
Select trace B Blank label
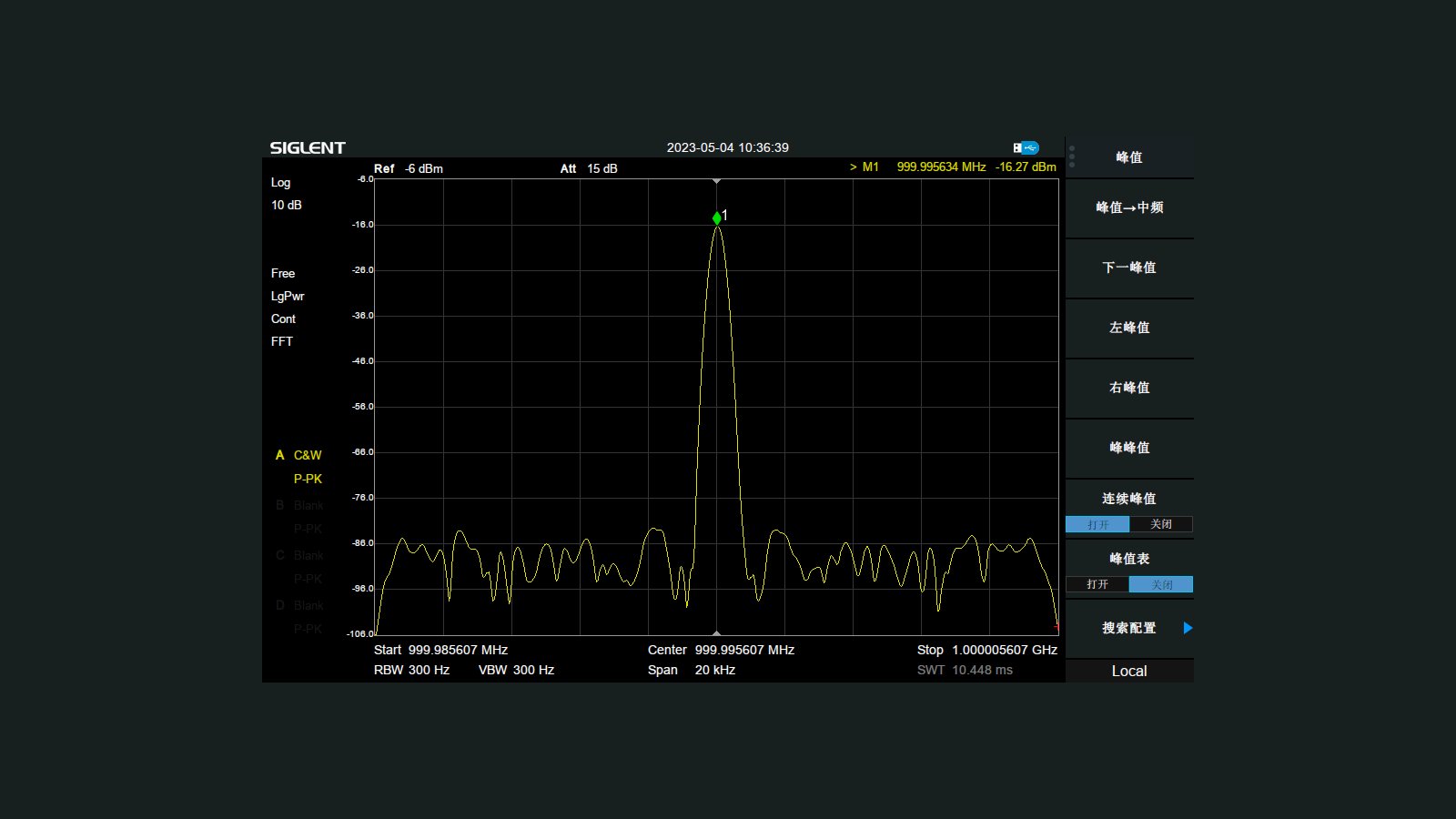308,505
